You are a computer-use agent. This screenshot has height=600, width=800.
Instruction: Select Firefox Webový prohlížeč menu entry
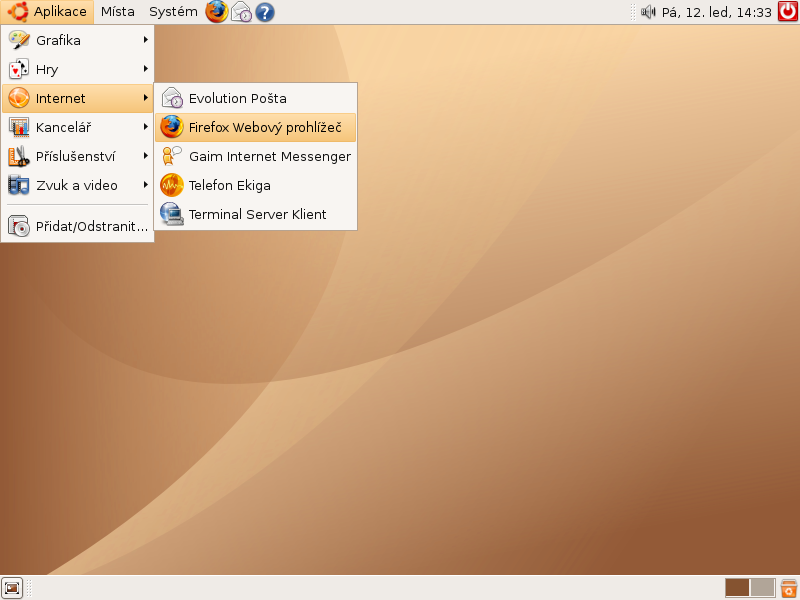pos(255,127)
